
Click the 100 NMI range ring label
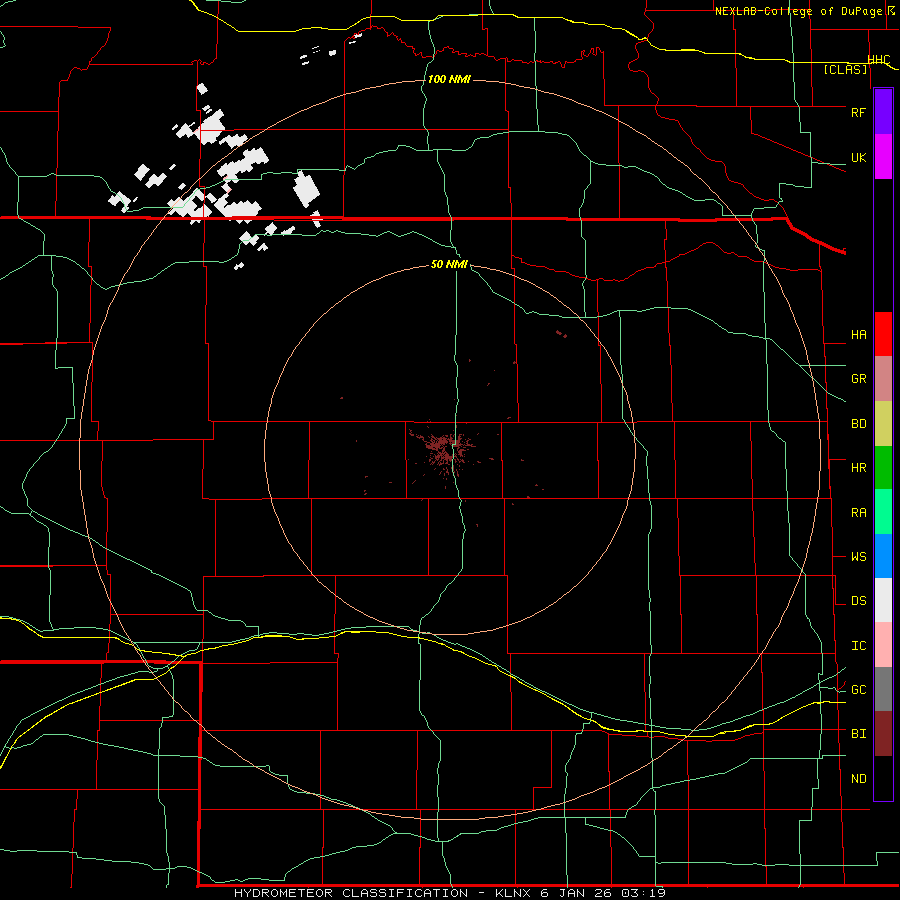click(x=449, y=79)
